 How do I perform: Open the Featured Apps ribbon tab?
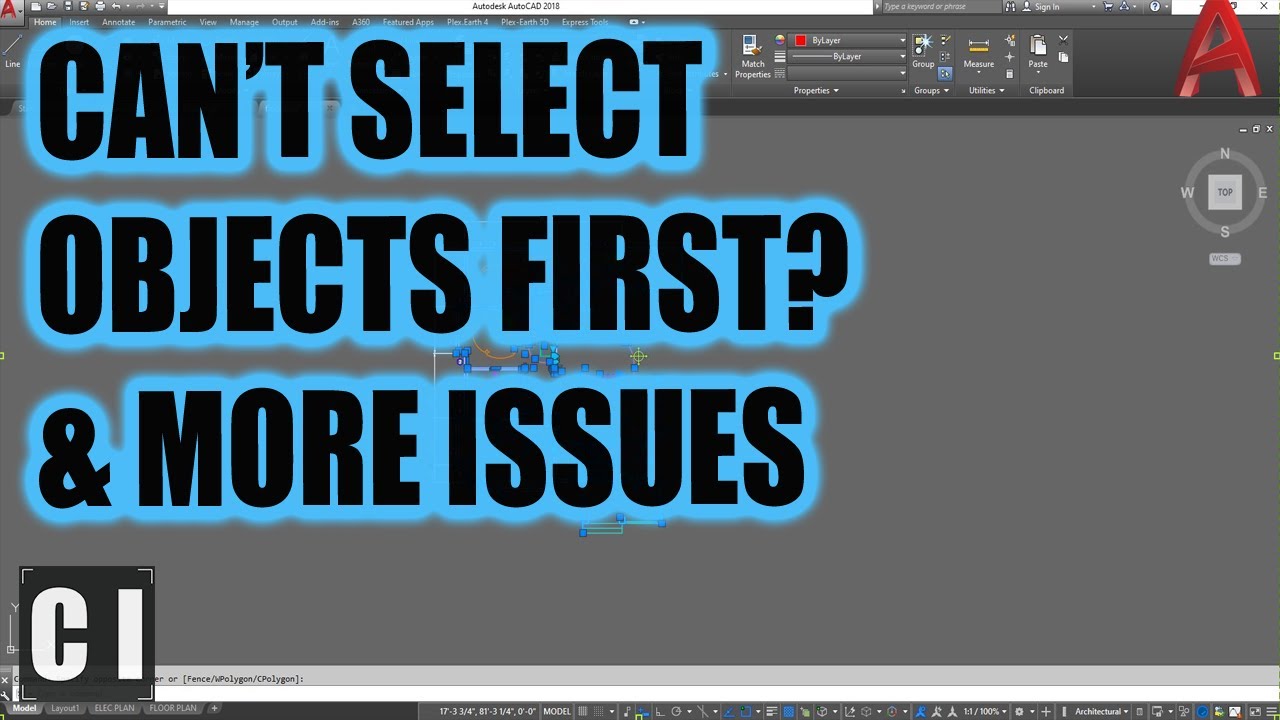point(408,22)
